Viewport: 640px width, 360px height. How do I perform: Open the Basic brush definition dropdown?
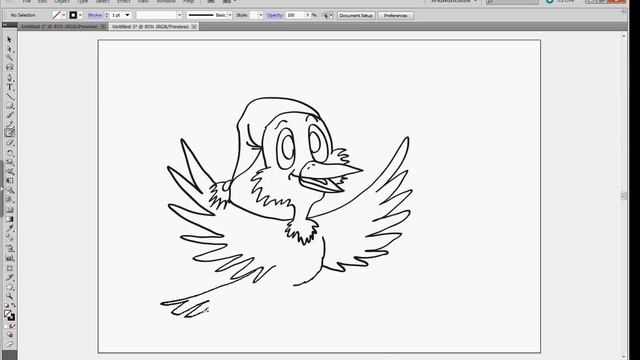point(230,15)
